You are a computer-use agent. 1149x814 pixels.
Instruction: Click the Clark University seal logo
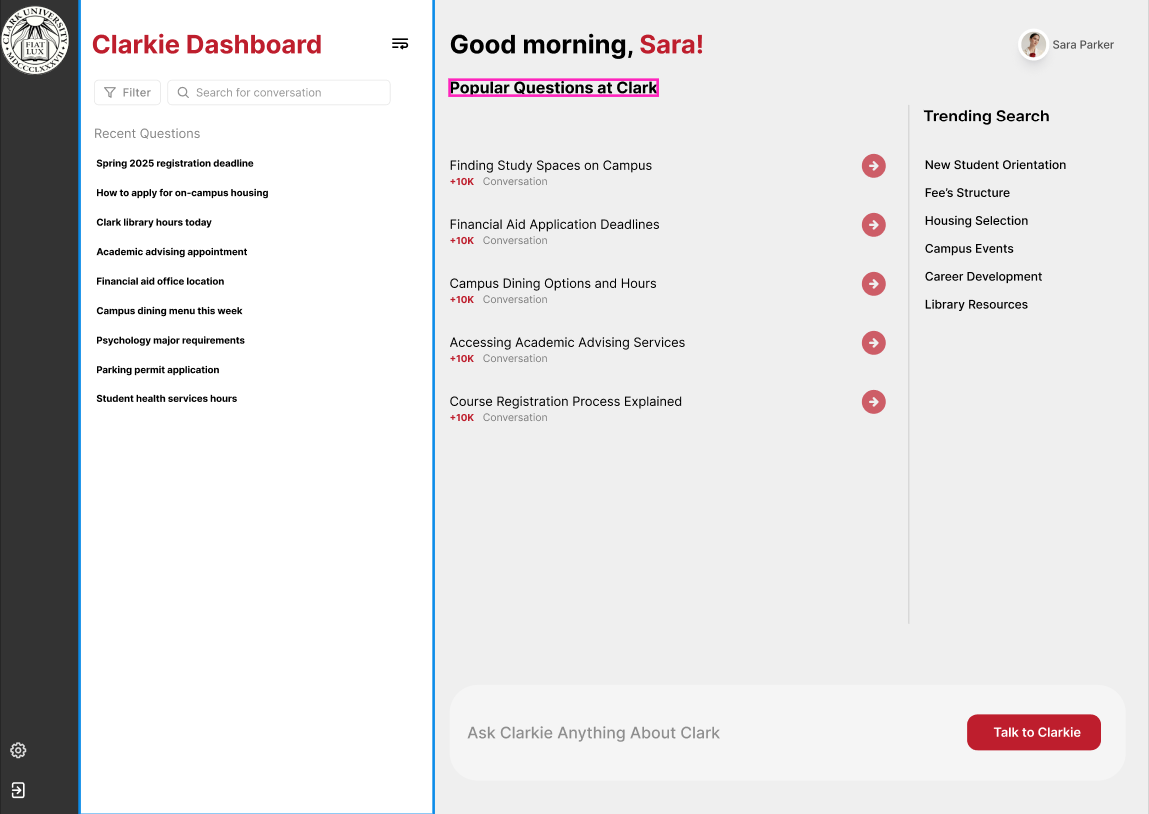[34, 40]
